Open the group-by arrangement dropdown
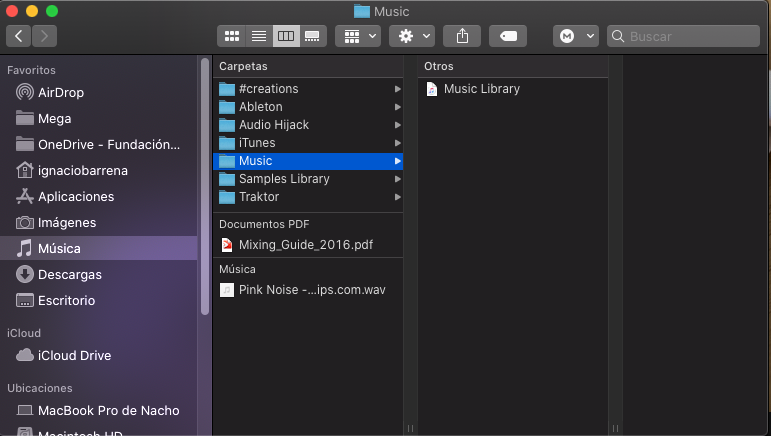This screenshot has width=771, height=436. click(x=358, y=36)
